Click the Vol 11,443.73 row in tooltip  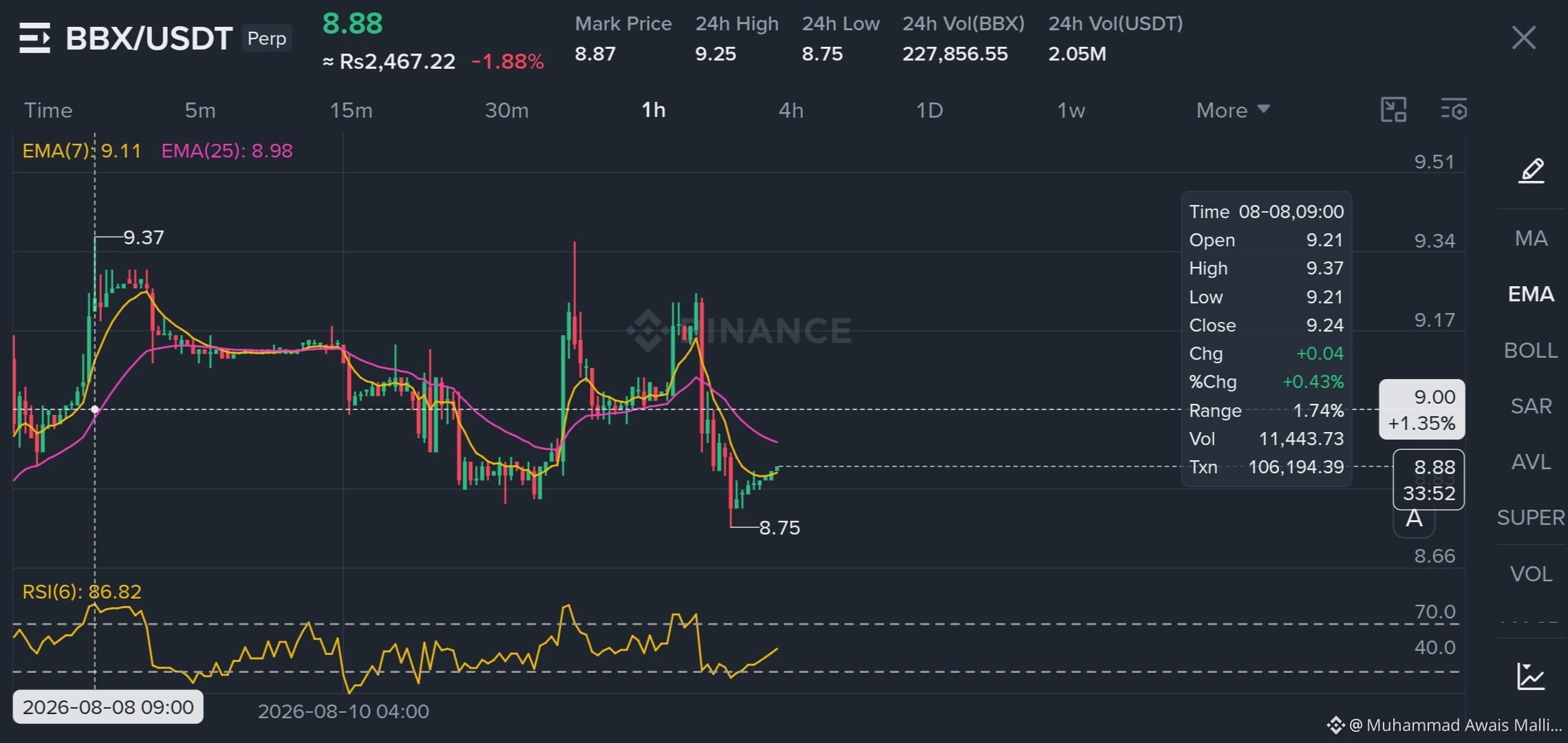point(1266,439)
